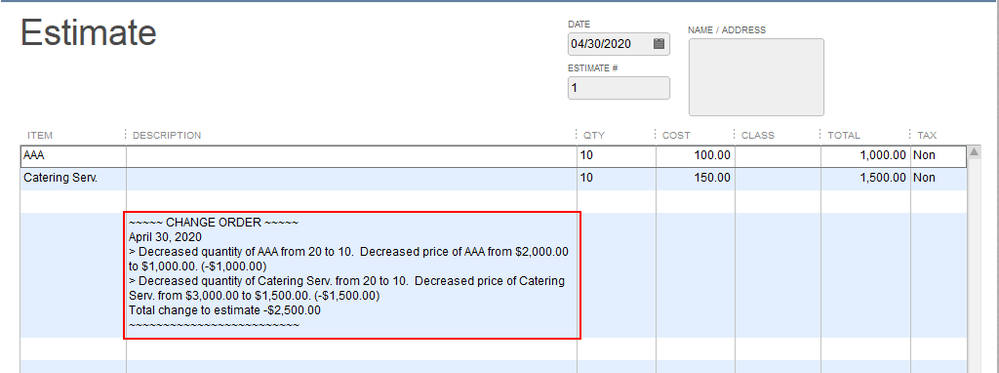Select the Catering Serv. item cell

[73, 179]
